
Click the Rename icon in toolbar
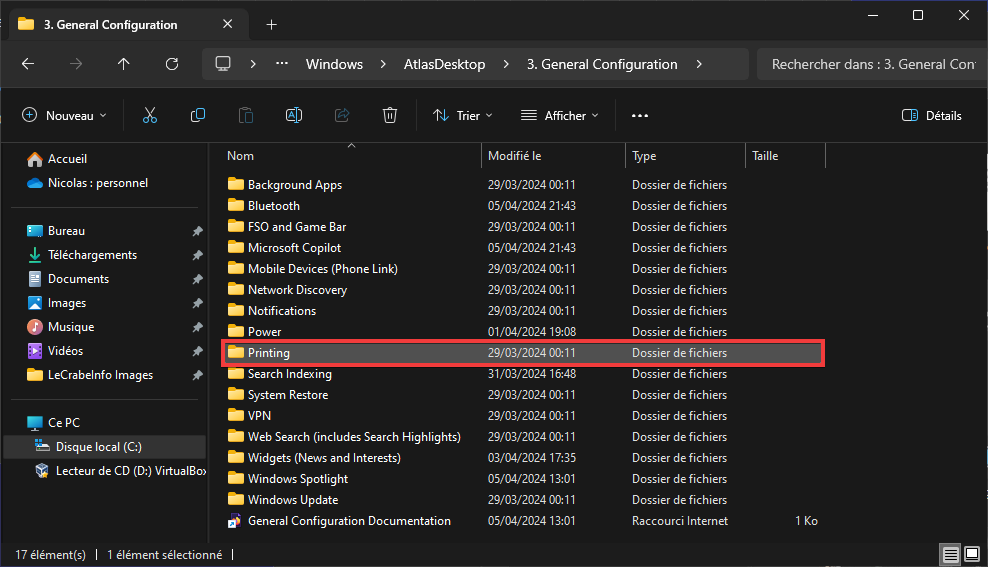coord(294,115)
